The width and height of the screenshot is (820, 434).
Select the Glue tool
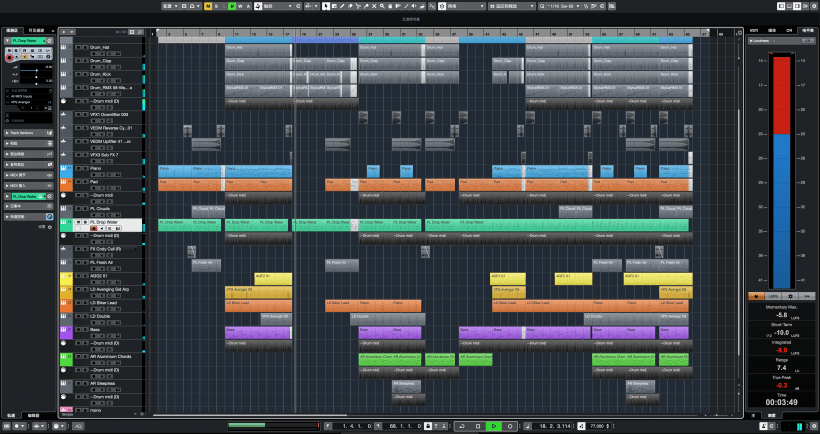pyautogui.click(x=366, y=6)
